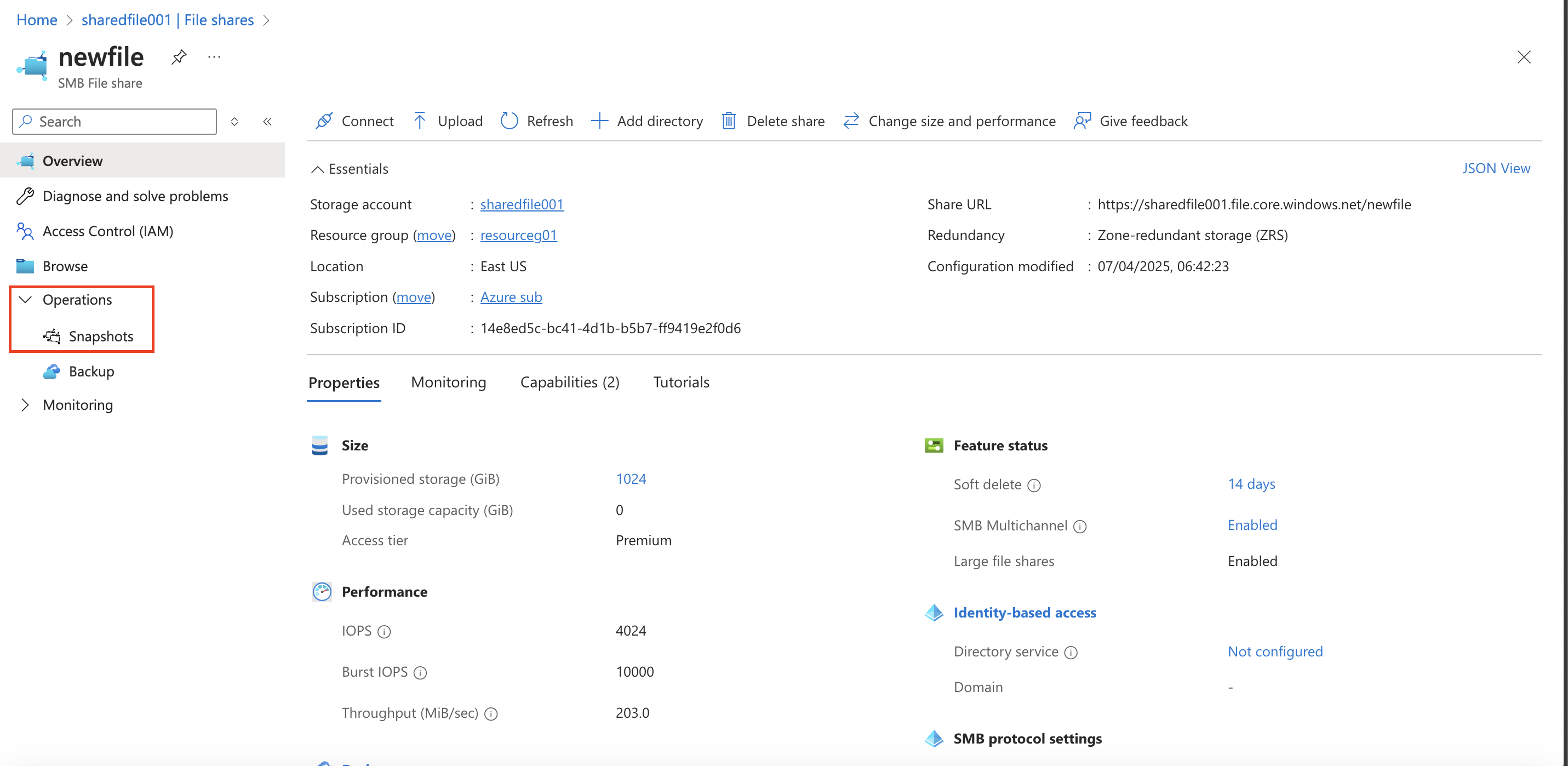Viewport: 1568px width, 766px height.
Task: Click the Not configured directory service link
Action: (1274, 651)
